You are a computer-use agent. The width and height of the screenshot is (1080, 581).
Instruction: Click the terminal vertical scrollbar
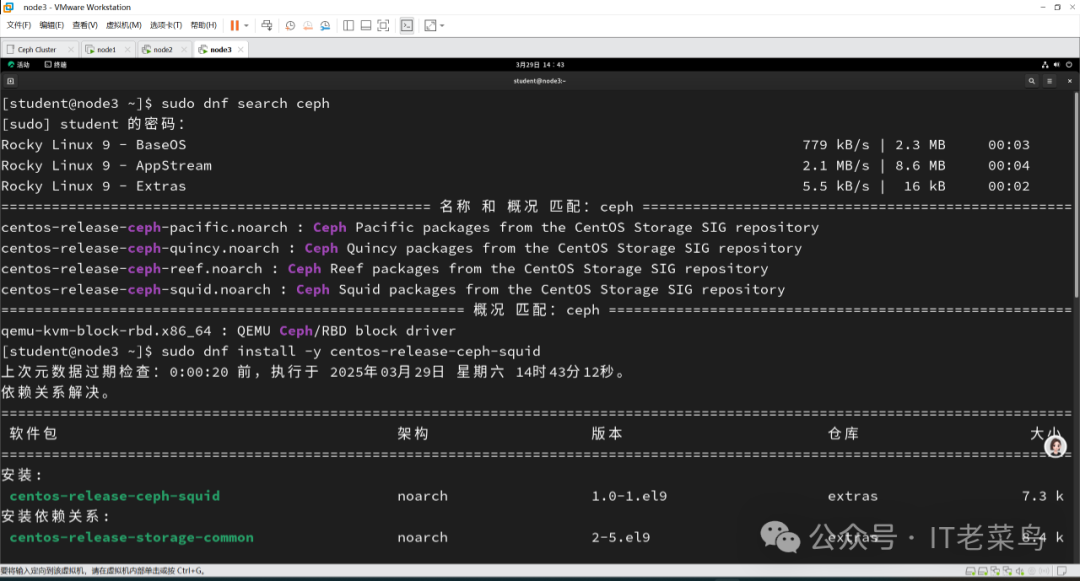click(x=1076, y=195)
